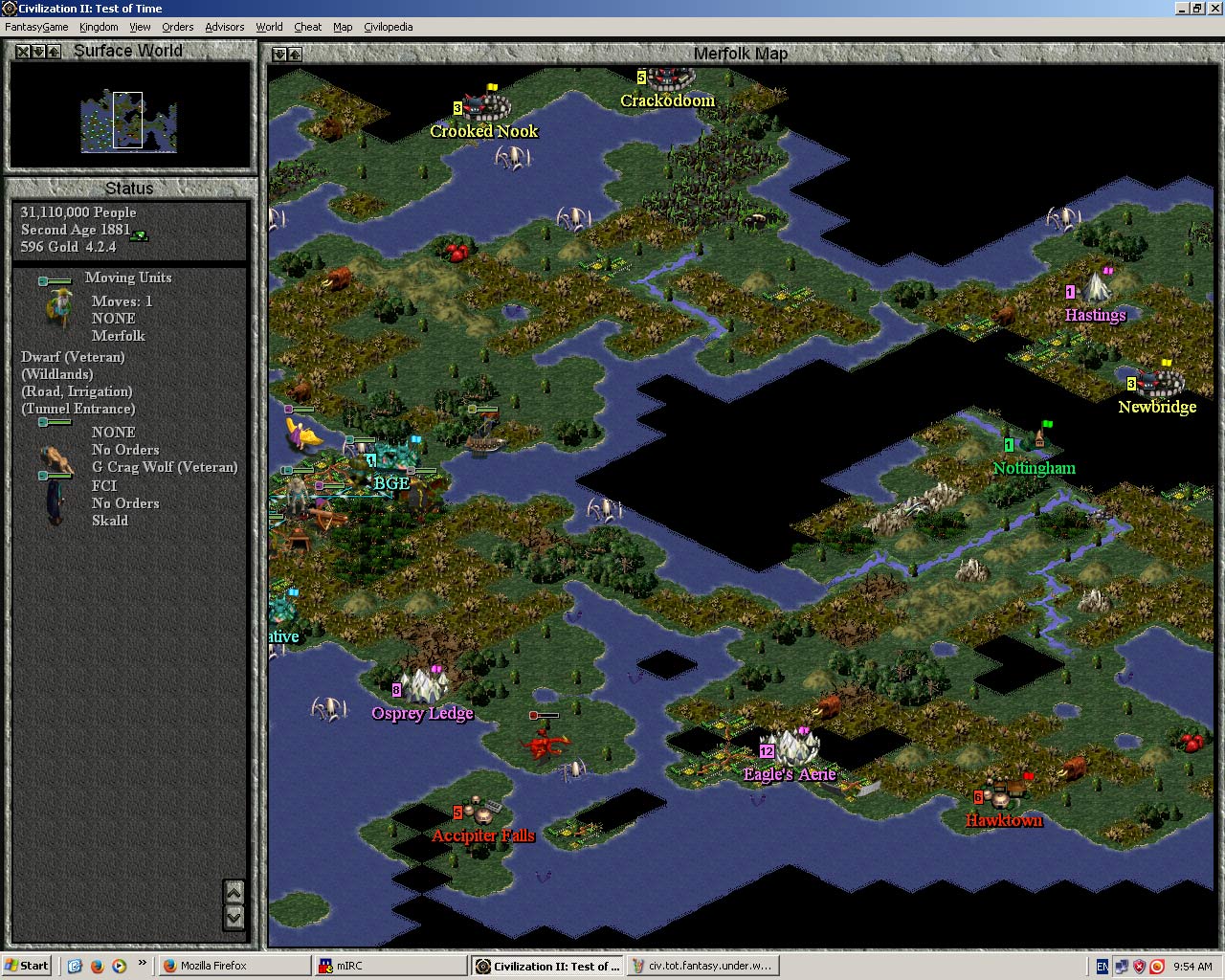Open the Advisors menu
1225x980 pixels.
[x=224, y=27]
